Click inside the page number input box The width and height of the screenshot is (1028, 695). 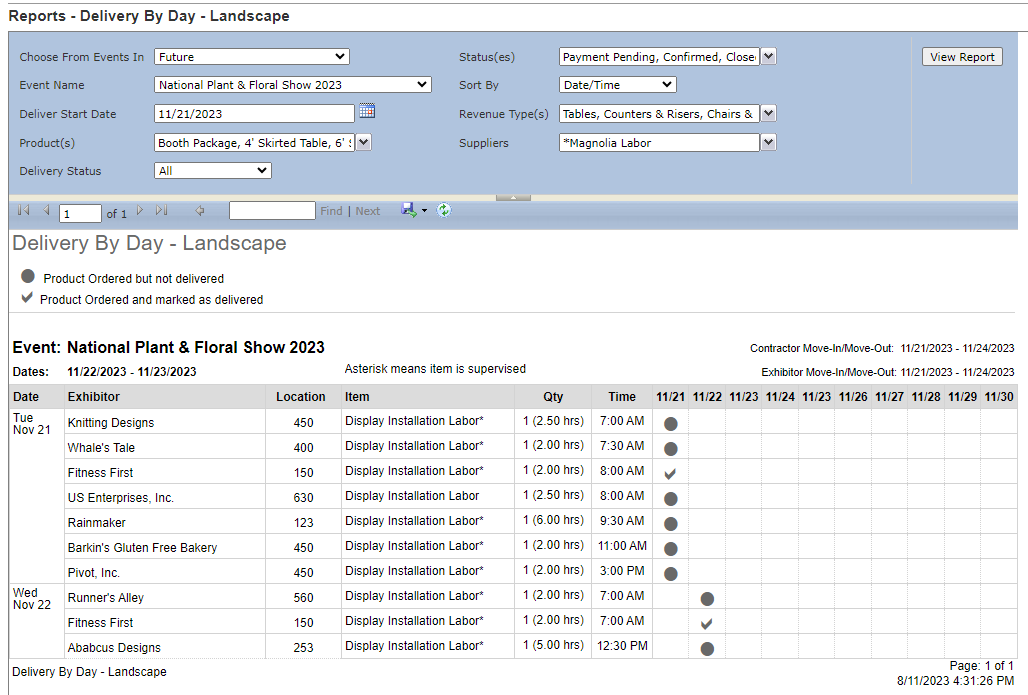78,213
